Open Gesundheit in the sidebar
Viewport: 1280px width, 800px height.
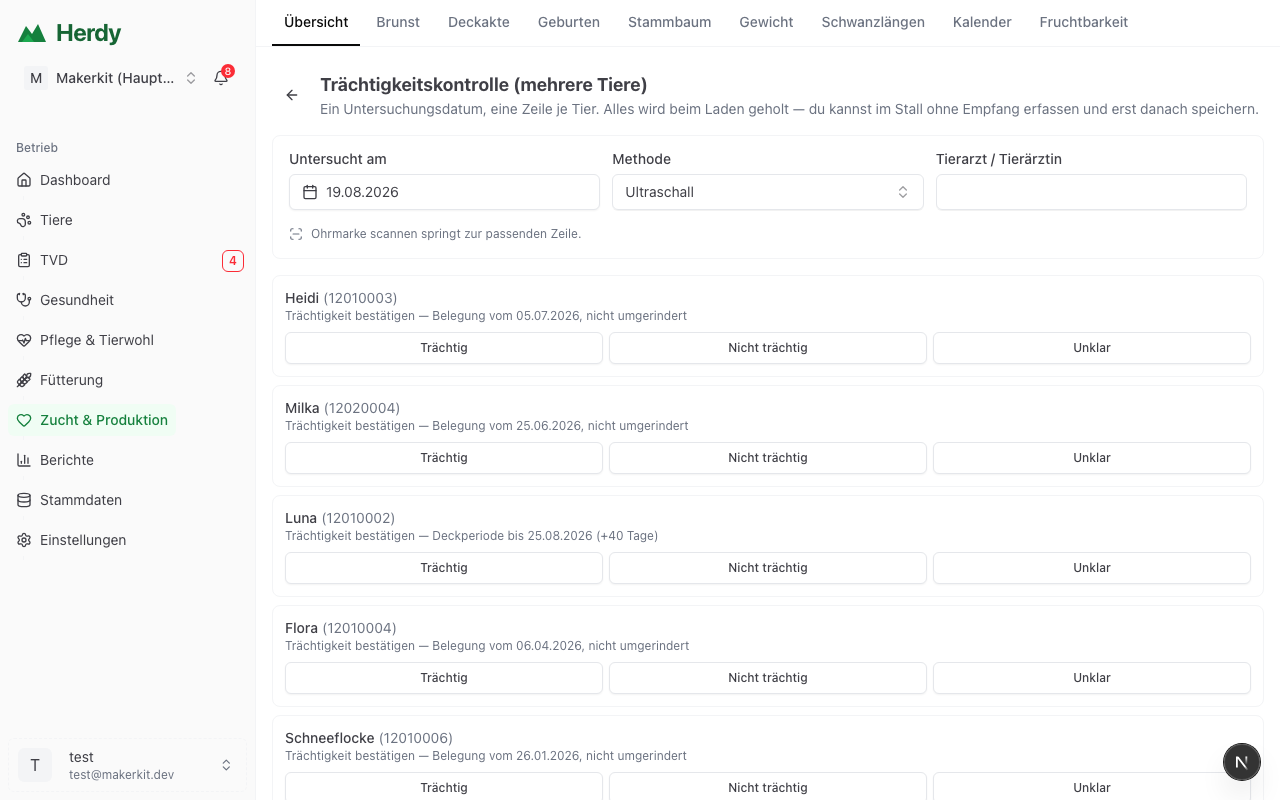point(77,300)
